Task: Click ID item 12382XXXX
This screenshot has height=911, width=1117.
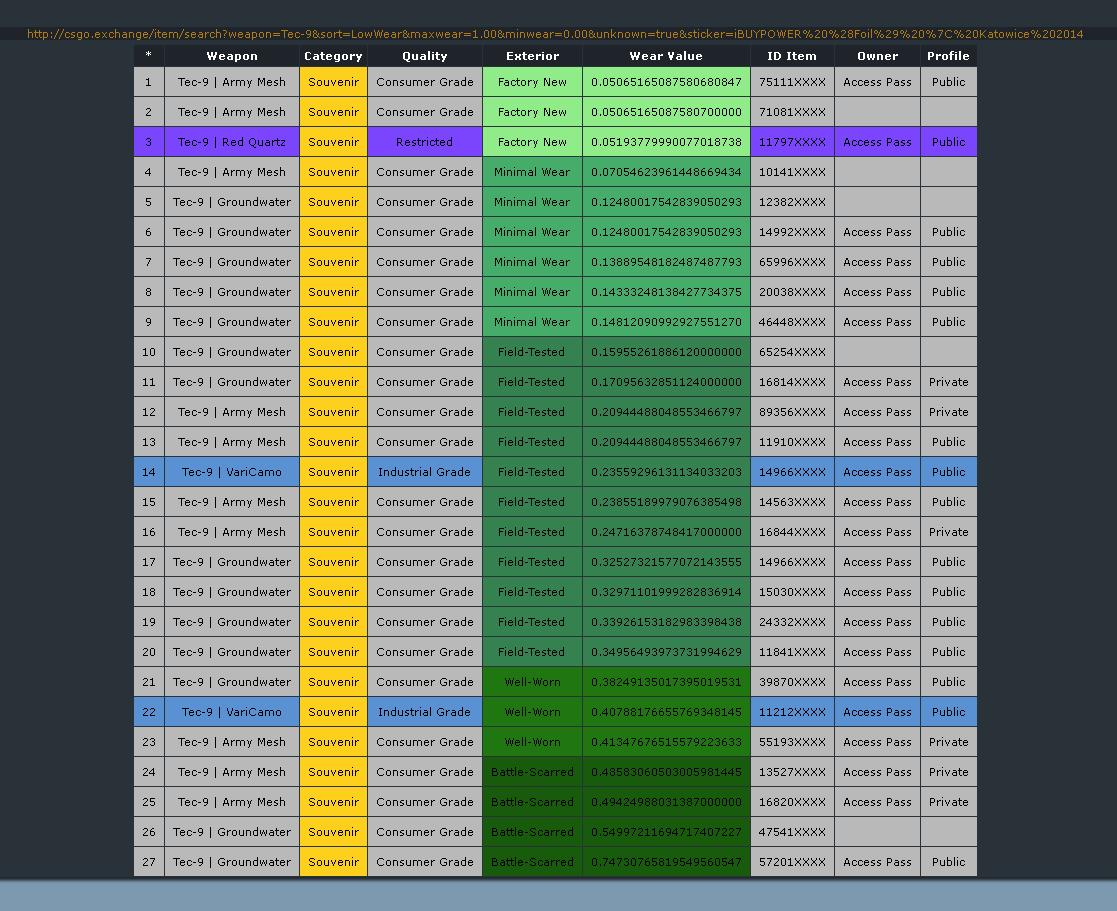Action: [x=791, y=202]
